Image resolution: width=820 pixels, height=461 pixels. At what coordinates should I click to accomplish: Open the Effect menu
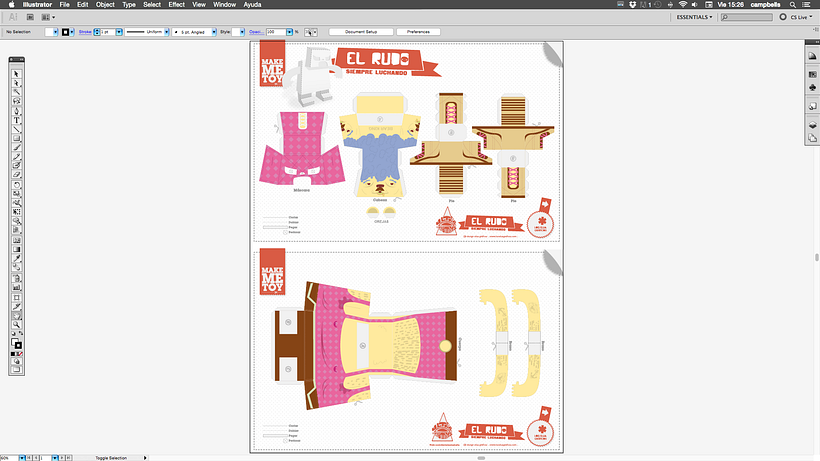coord(176,4)
